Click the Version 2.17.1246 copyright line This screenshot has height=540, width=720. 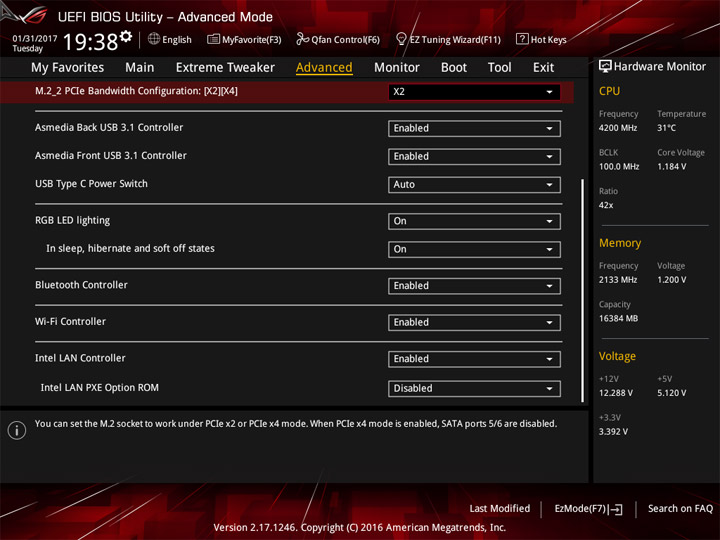pos(360,528)
